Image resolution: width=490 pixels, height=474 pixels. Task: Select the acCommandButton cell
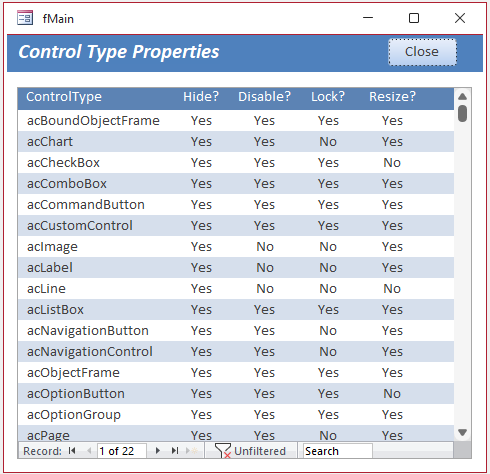[86, 205]
